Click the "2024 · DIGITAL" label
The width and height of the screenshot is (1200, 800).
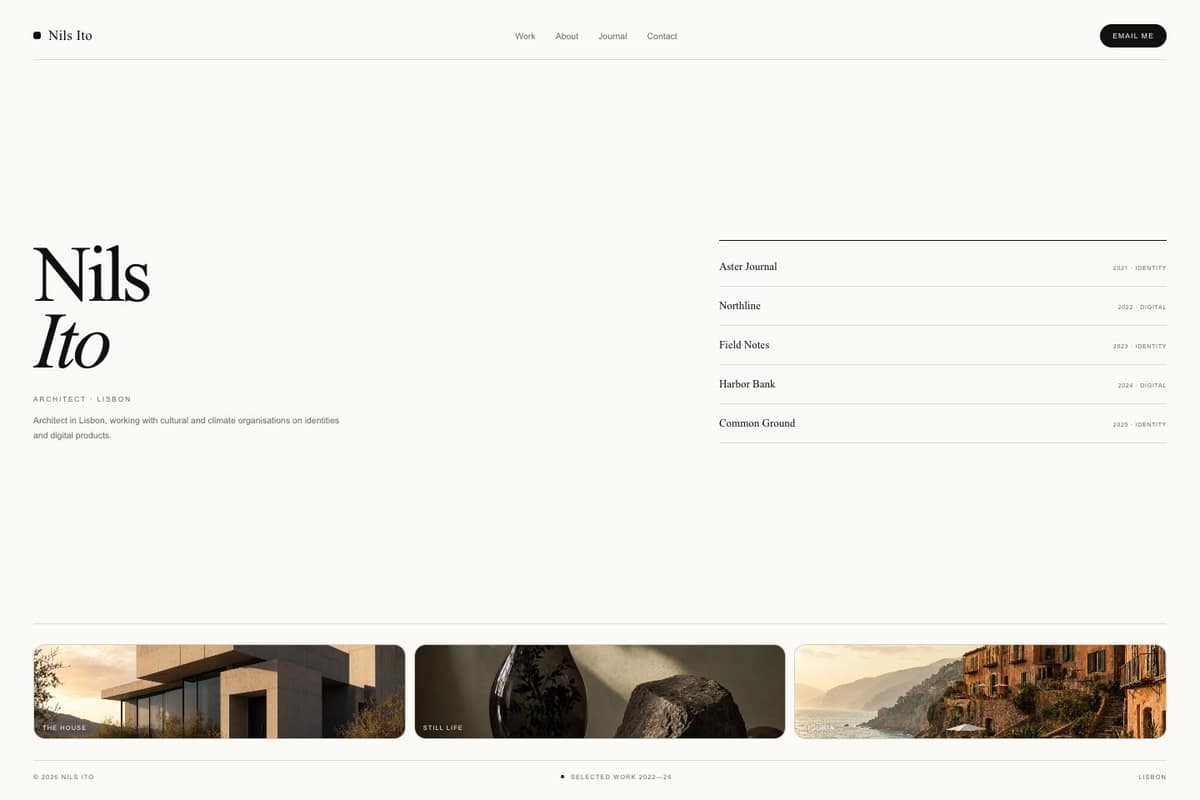click(1142, 385)
